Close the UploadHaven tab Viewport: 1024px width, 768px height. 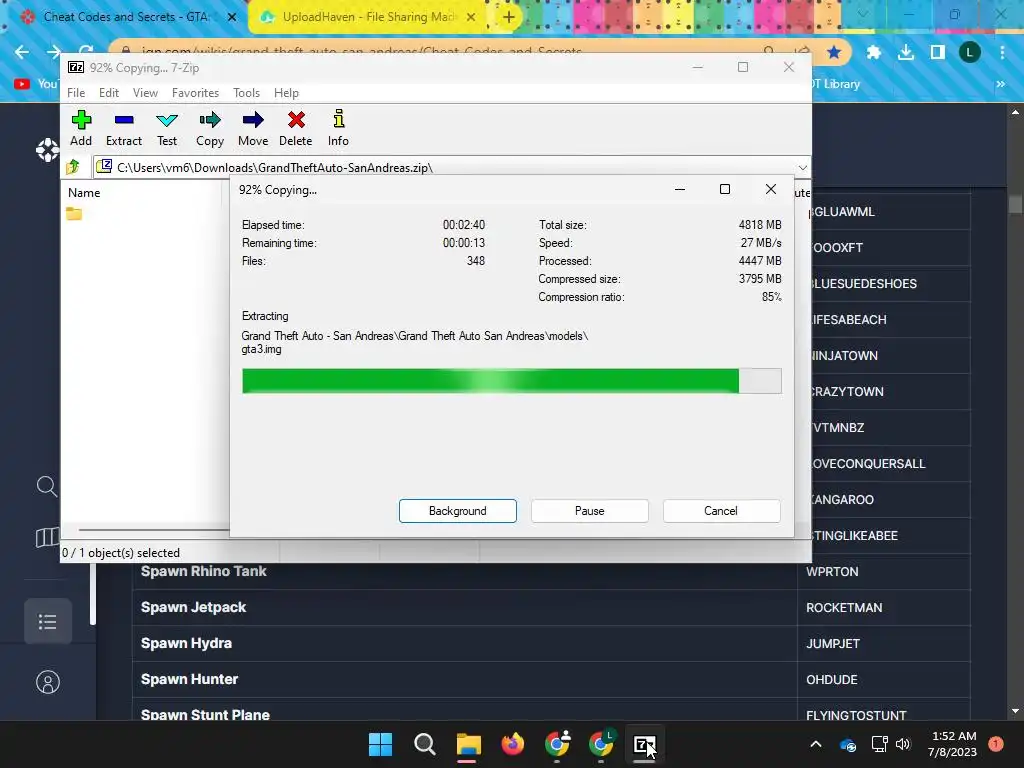(x=471, y=17)
